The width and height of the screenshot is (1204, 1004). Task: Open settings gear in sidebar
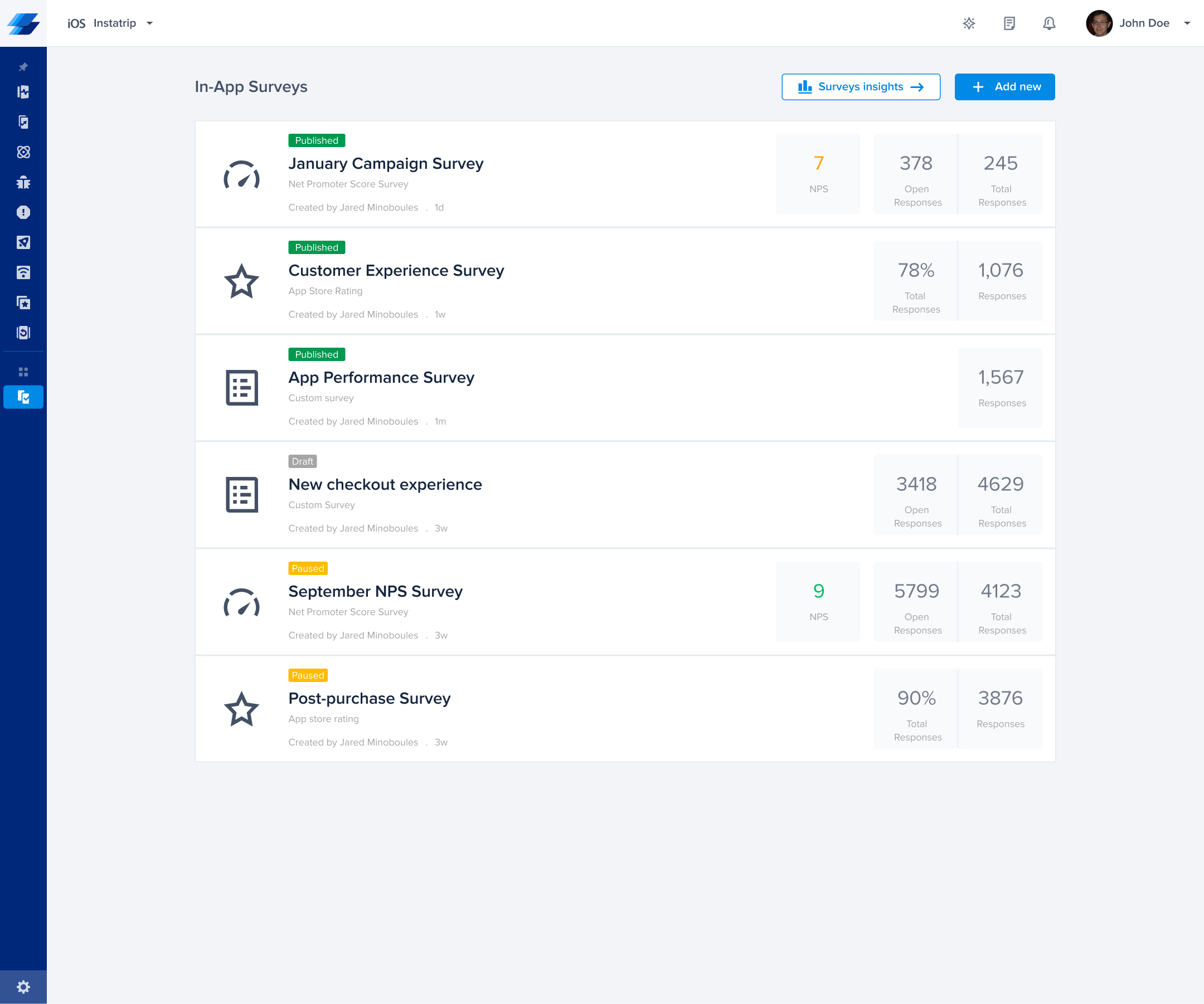23,987
